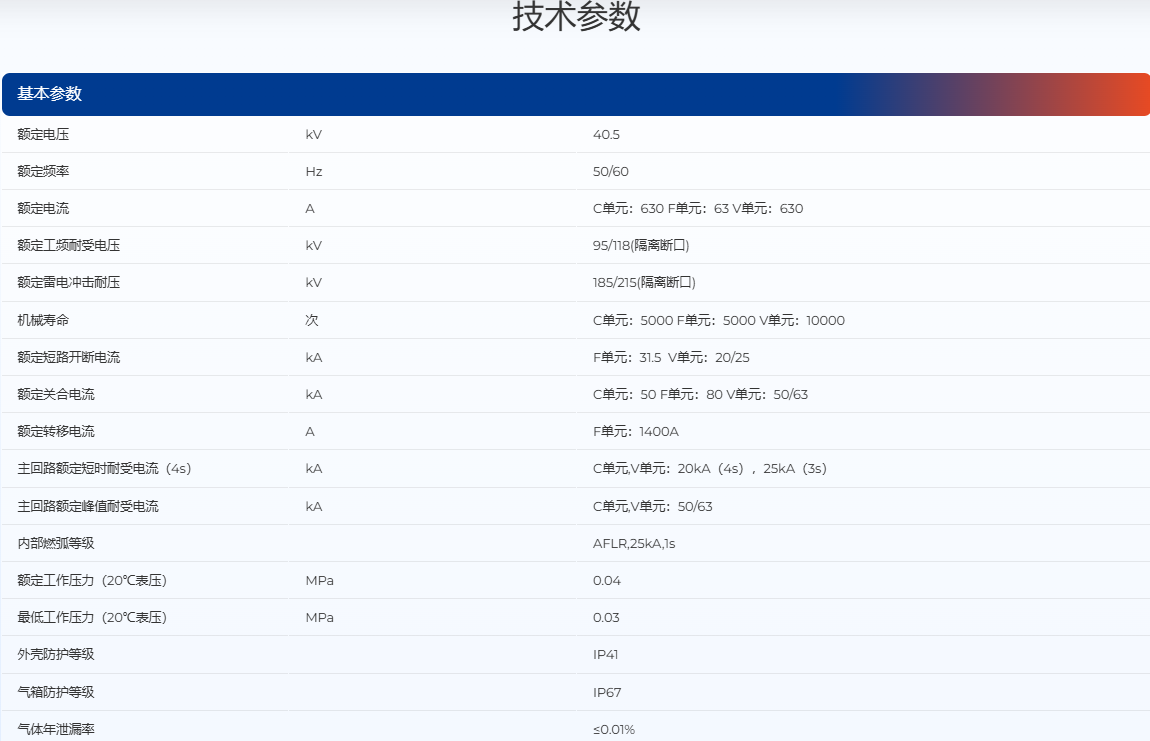Click the 额定频率 row label
The height and width of the screenshot is (741, 1150).
click(43, 171)
